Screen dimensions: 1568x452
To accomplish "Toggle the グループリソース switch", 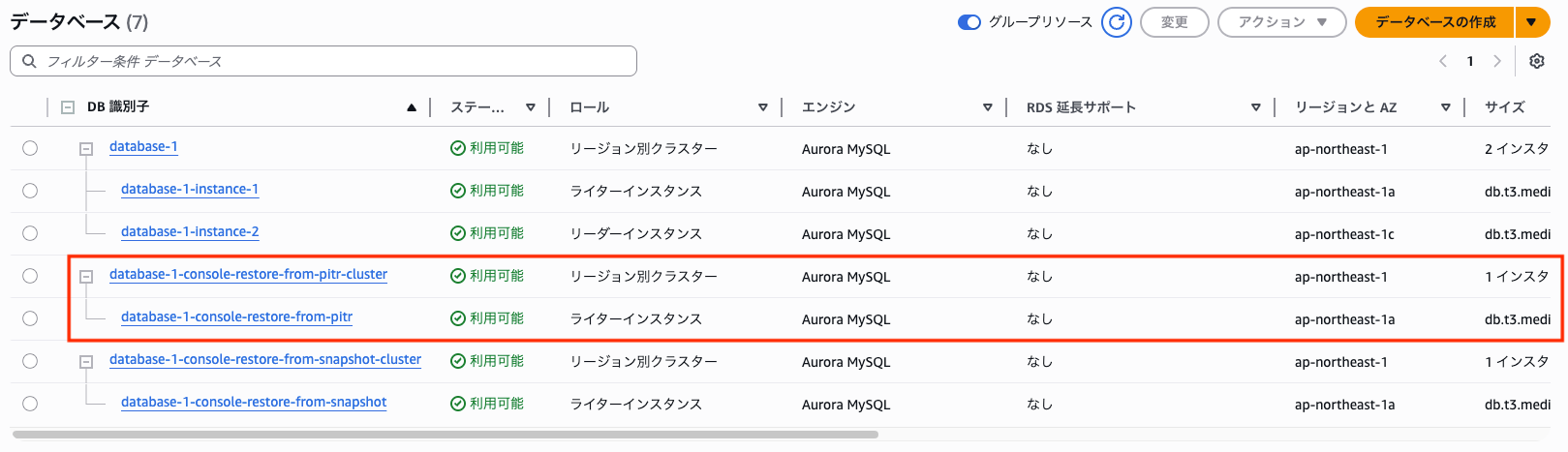I will pyautogui.click(x=969, y=22).
